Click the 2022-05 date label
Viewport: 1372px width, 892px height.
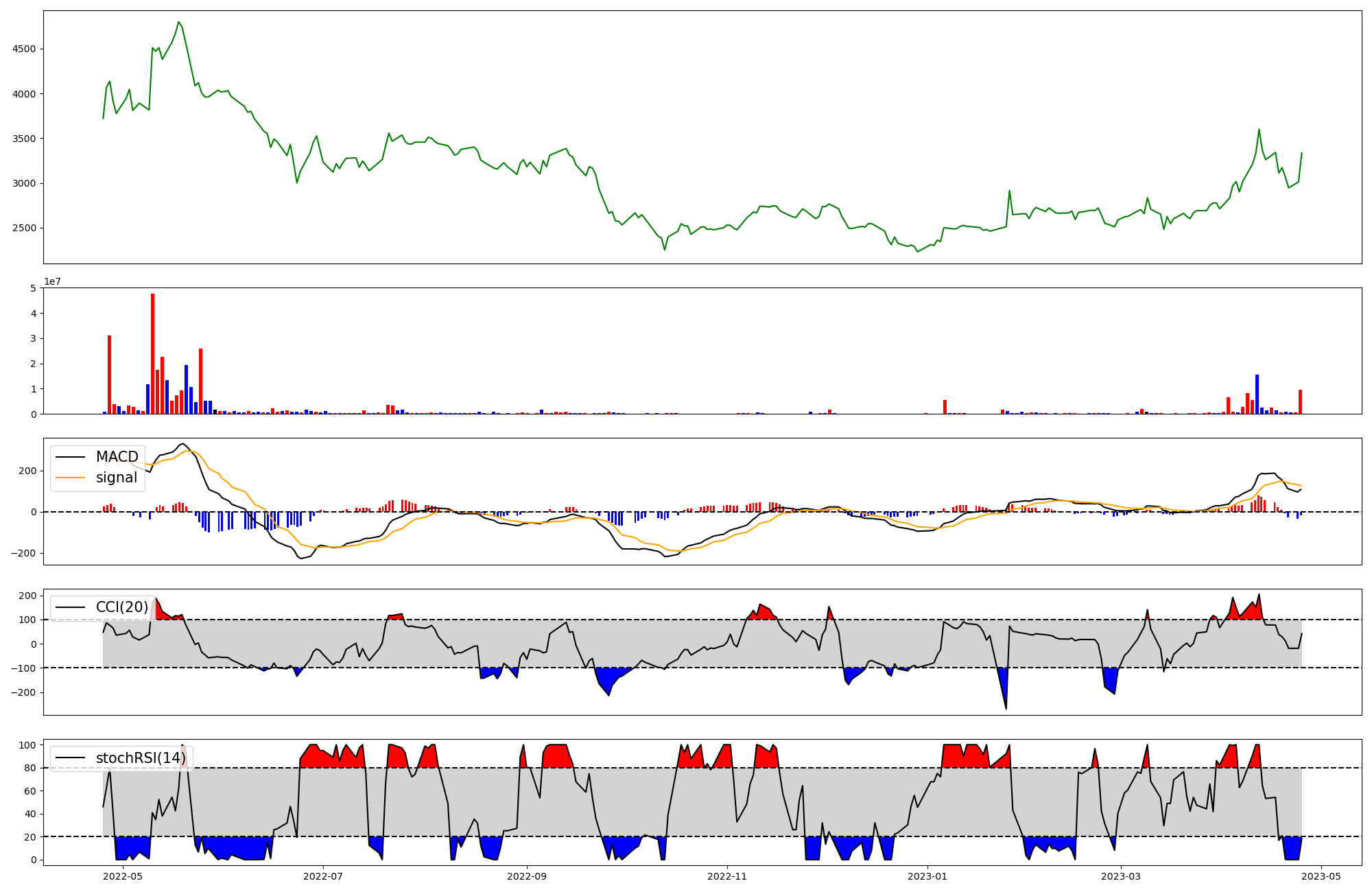123,876
